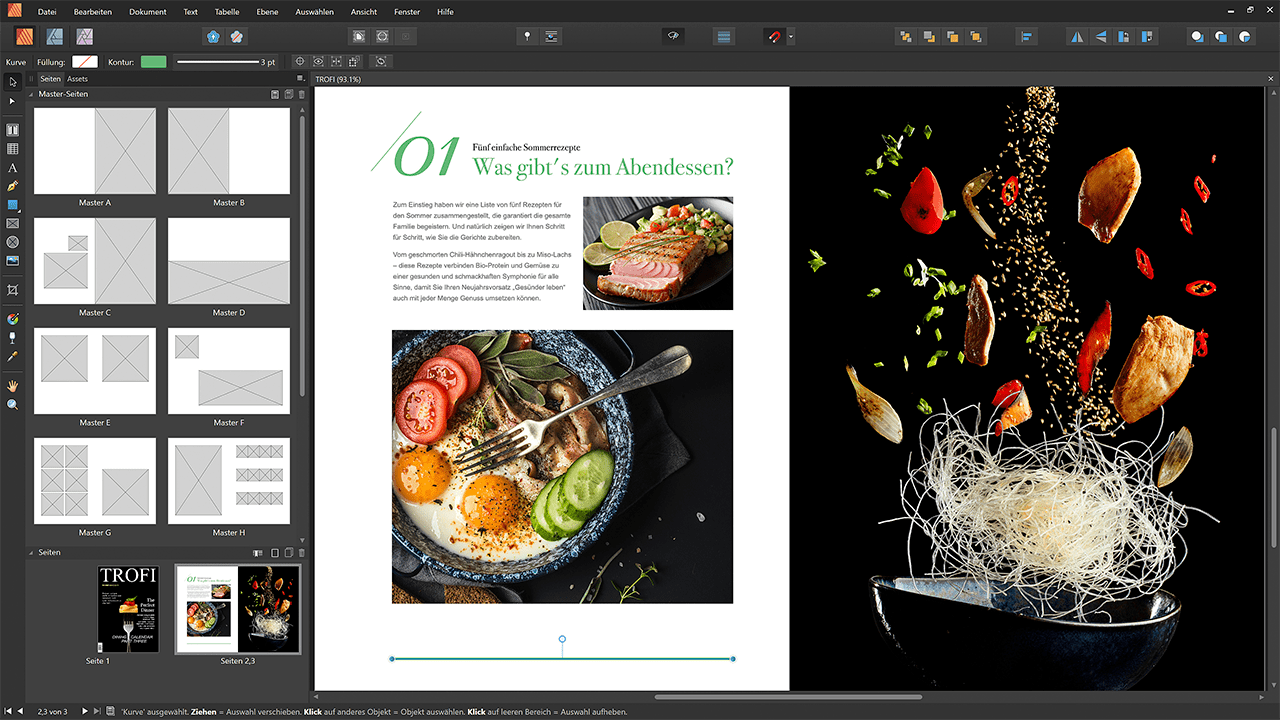Select the Master H thumbnail
The height and width of the screenshot is (720, 1280).
229,481
